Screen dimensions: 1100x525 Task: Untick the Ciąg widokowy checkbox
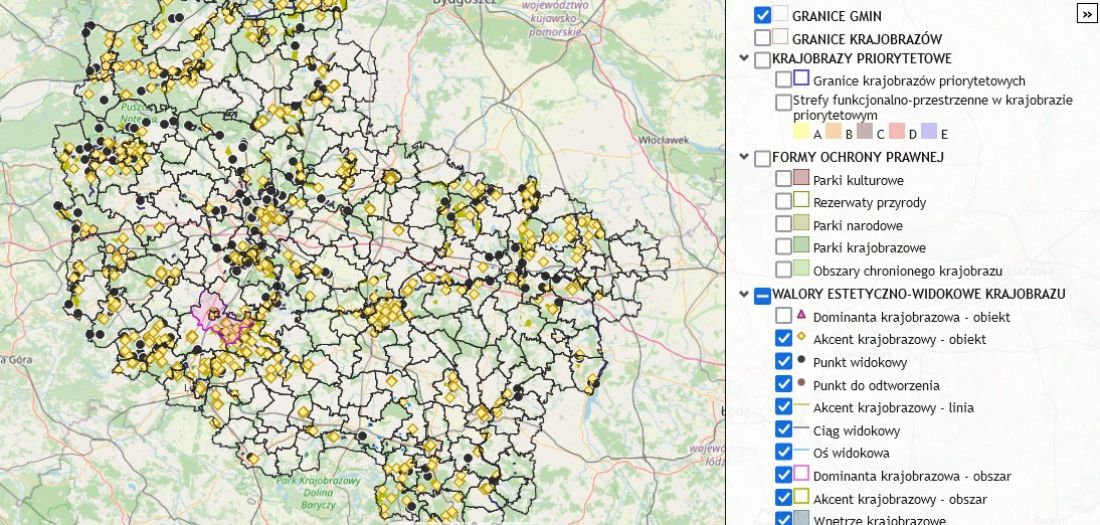click(x=784, y=430)
